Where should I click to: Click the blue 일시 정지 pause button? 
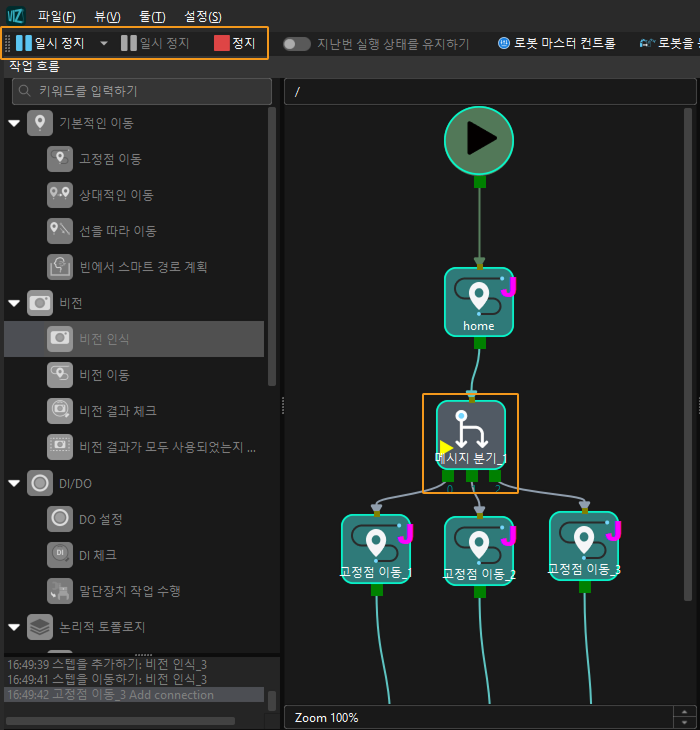(x=50, y=43)
